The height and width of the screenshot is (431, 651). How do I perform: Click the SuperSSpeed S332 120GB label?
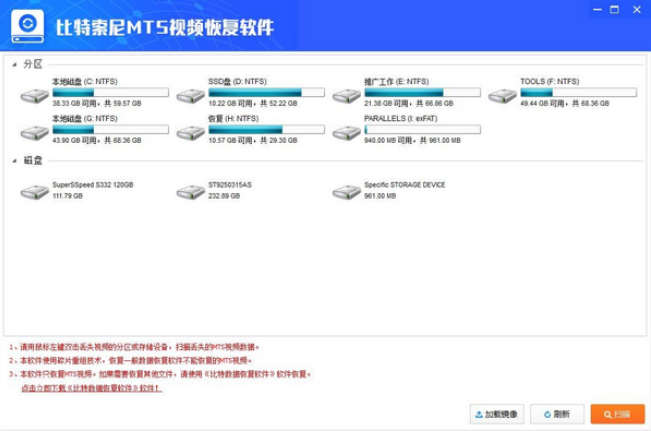pyautogui.click(x=93, y=185)
